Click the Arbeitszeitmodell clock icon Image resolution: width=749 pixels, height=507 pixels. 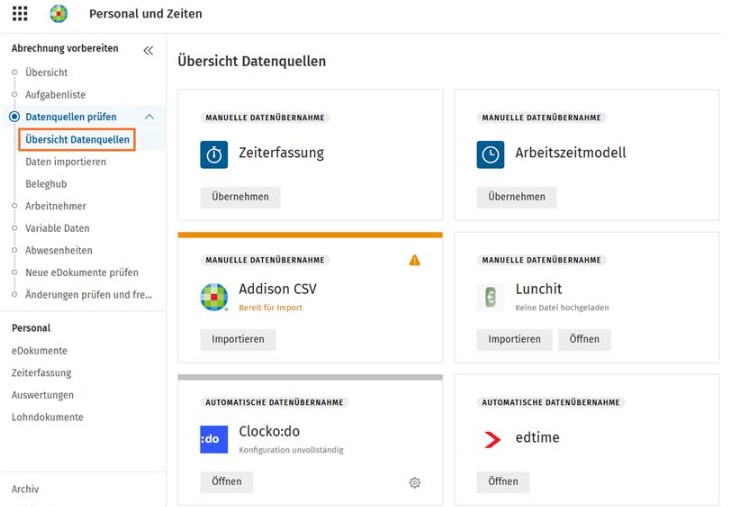tap(490, 154)
